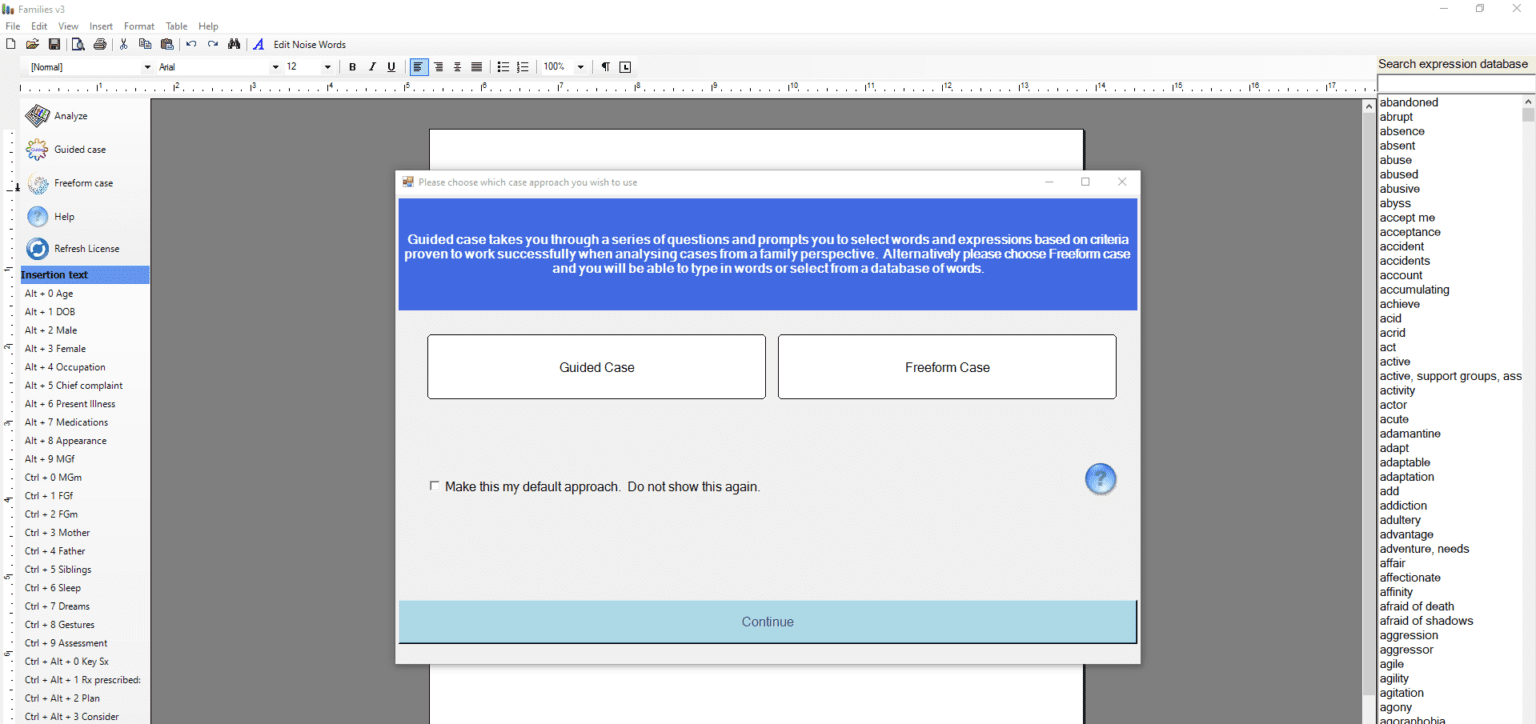Click the Continue button
The width and height of the screenshot is (1536, 724).
coord(767,622)
